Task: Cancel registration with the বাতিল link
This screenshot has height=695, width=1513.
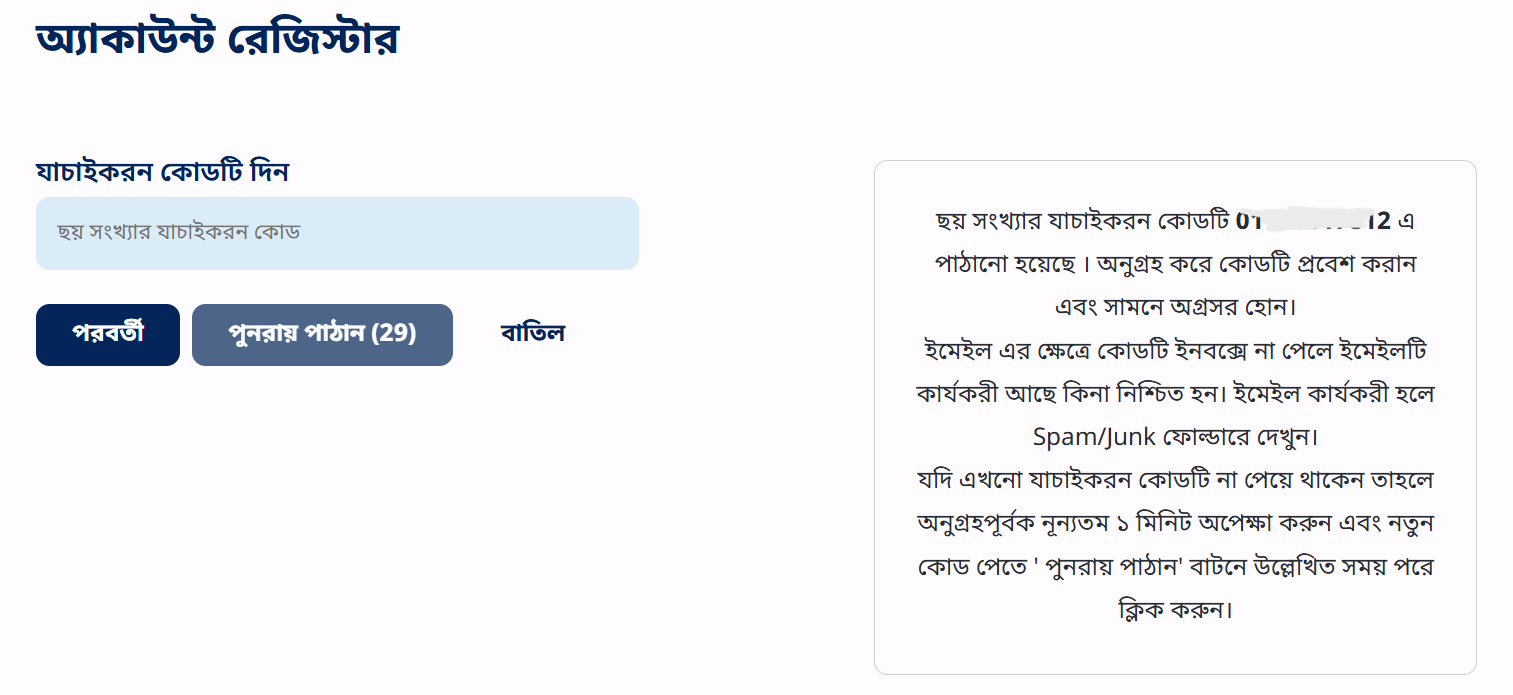Action: 533,334
